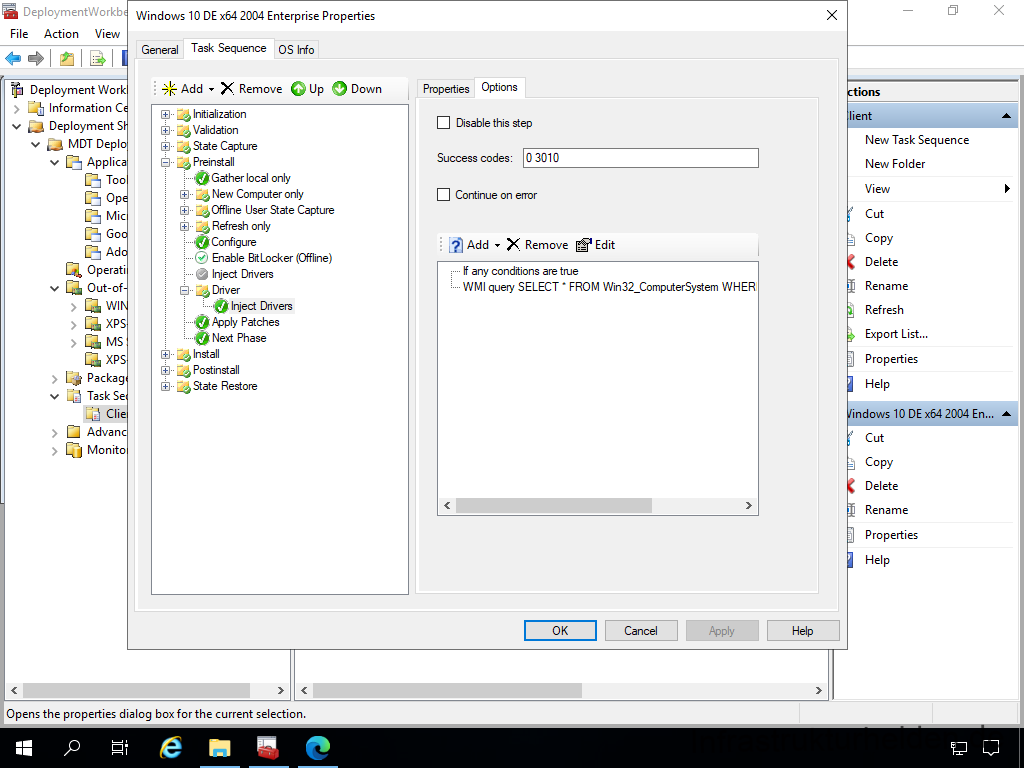
Task: Open Microsoft Edge from taskbar
Action: click(317, 748)
